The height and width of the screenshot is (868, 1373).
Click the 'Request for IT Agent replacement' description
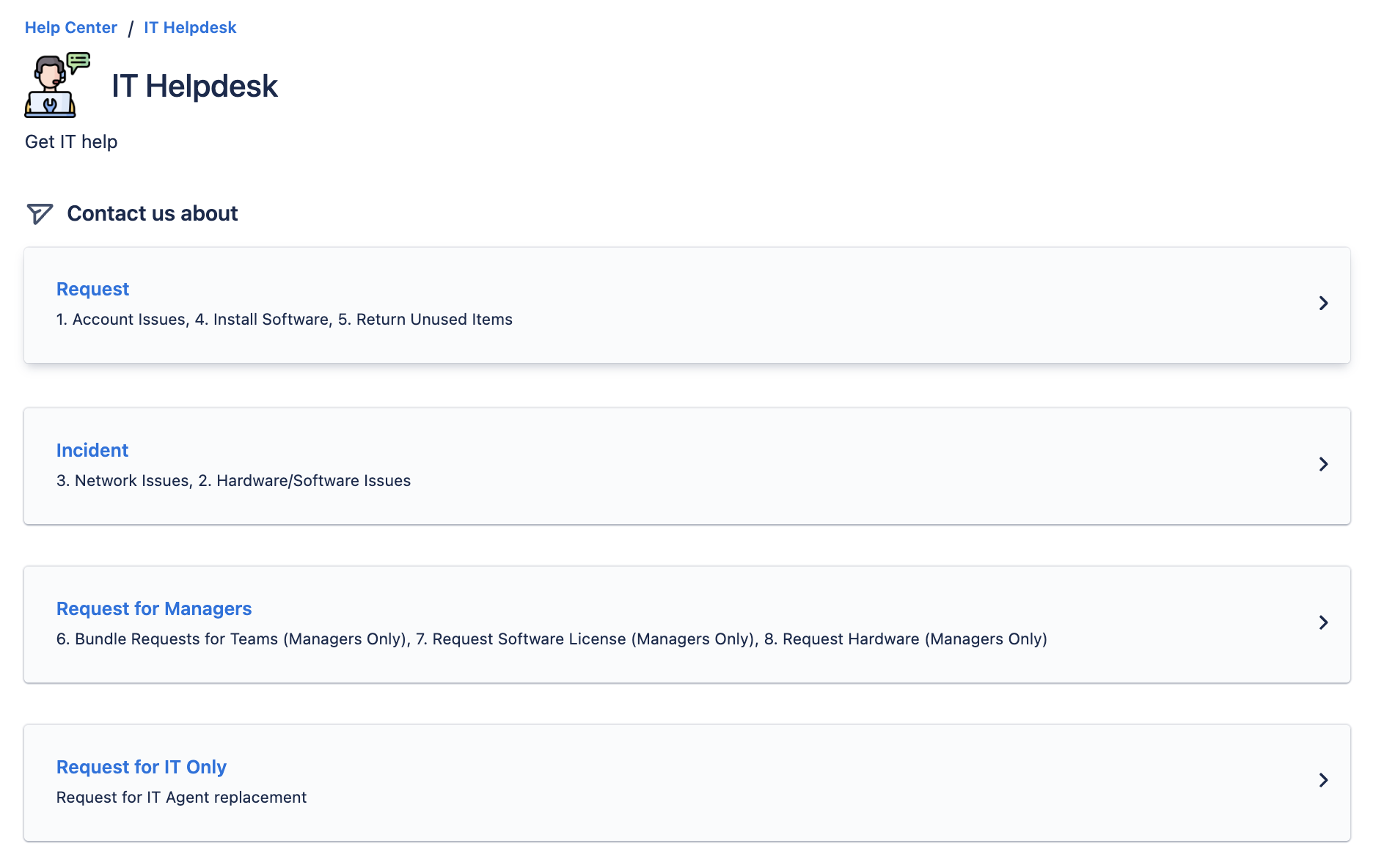click(x=181, y=798)
